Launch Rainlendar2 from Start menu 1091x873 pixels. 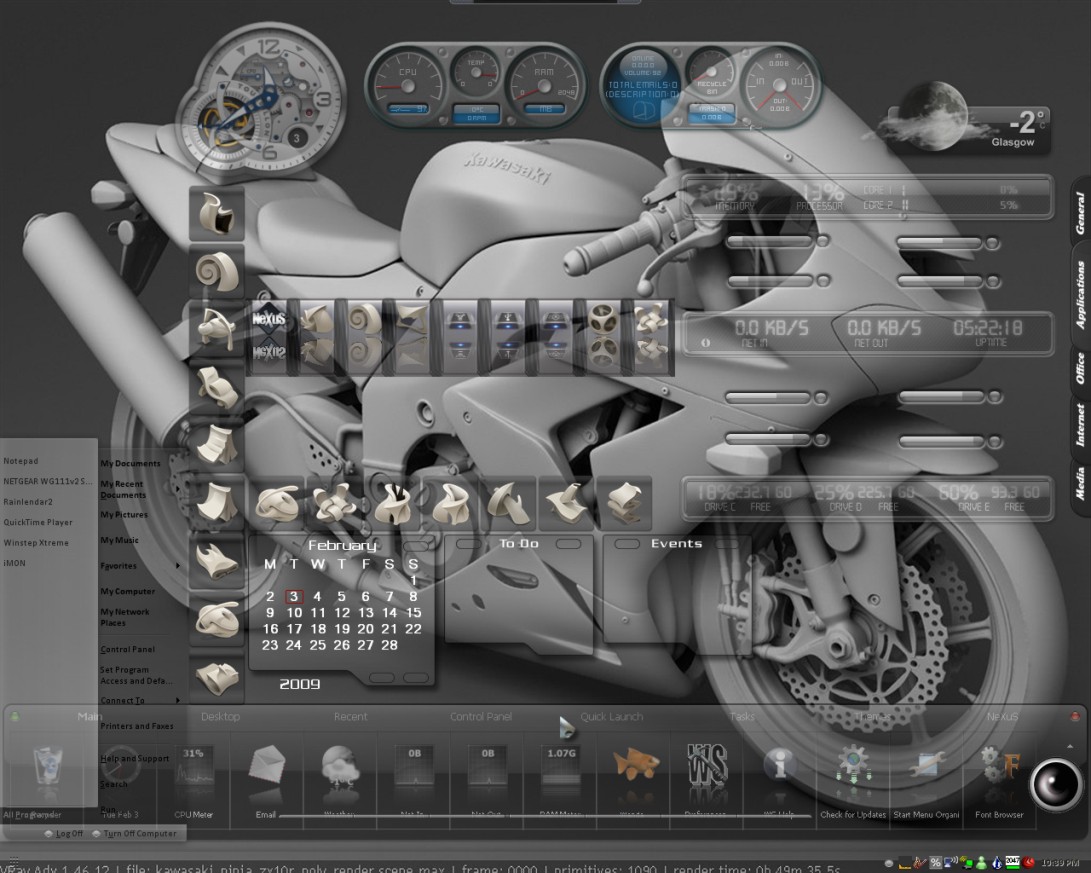(28, 502)
